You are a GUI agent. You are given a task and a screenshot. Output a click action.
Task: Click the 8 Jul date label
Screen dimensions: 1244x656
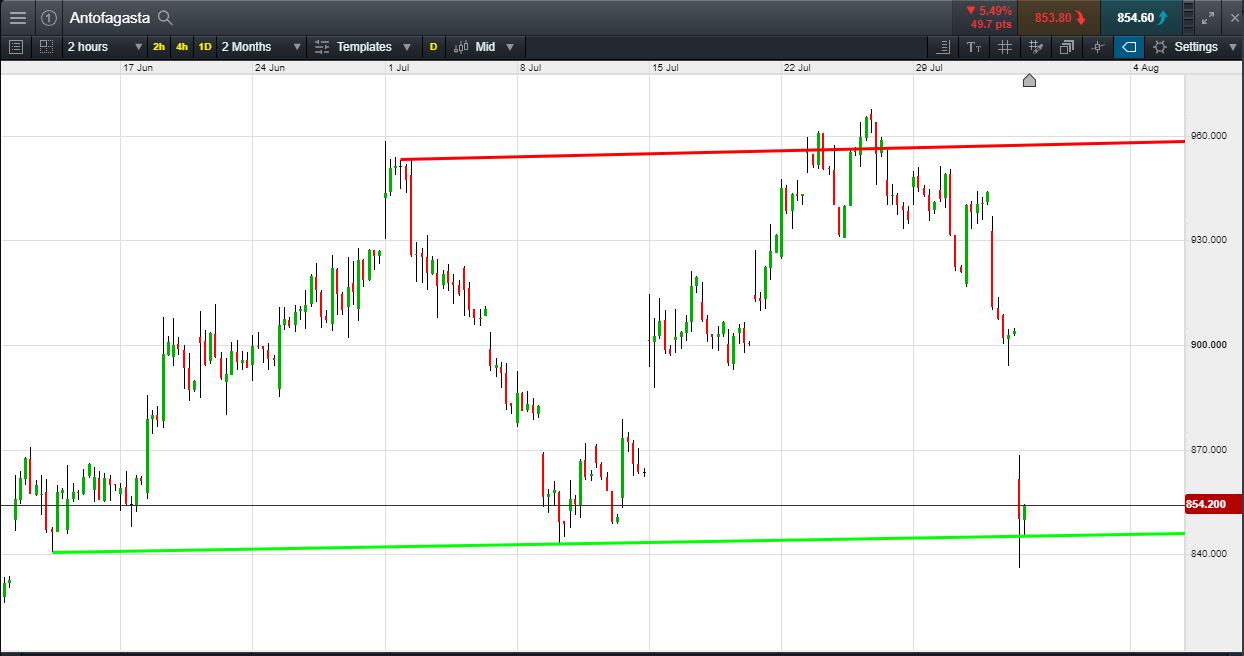(531, 68)
